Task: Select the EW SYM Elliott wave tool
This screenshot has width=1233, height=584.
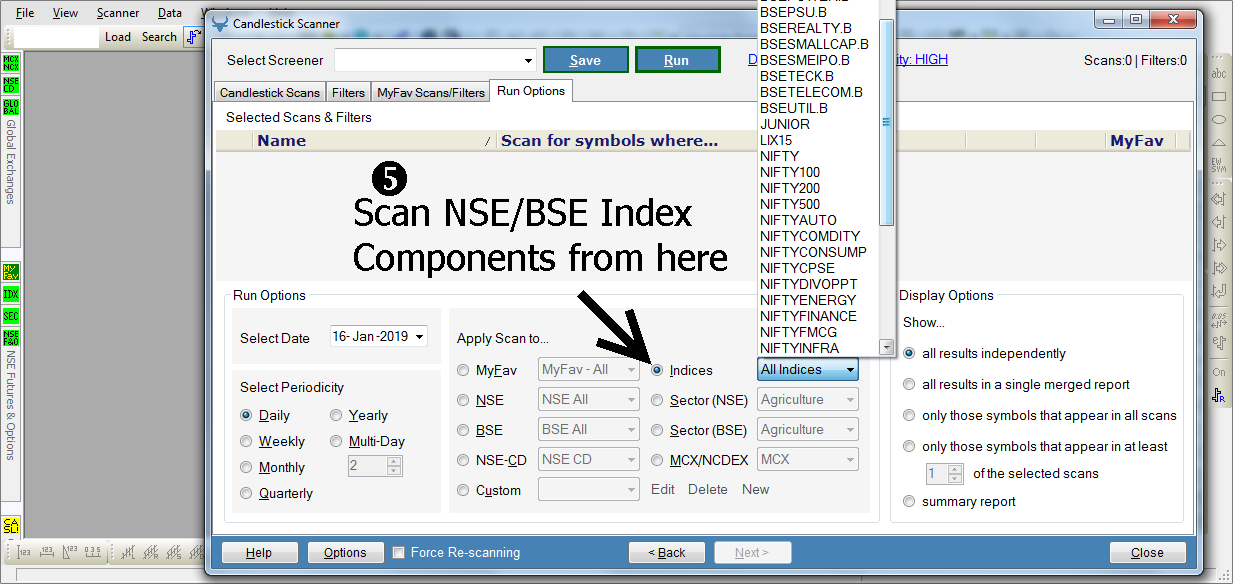Action: 1219,165
